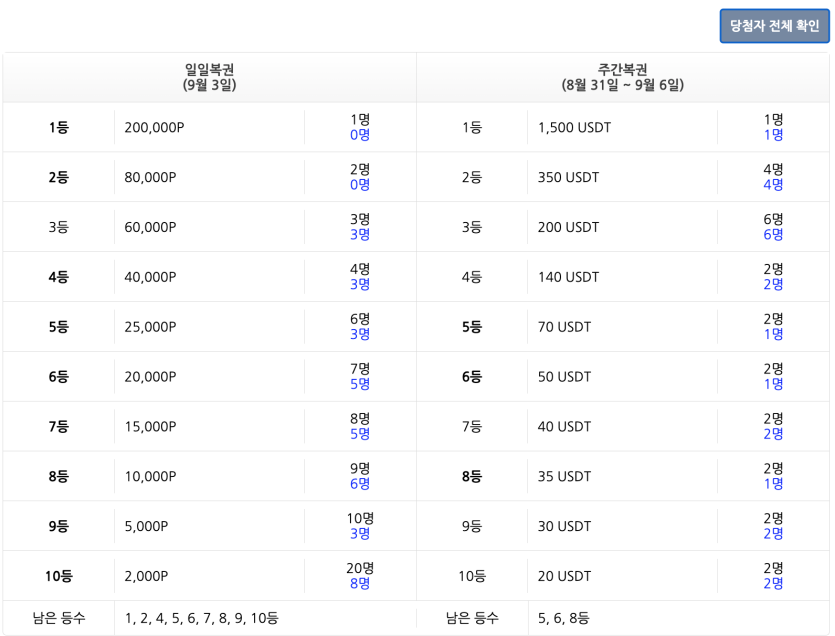Select the 1등 rank in 200,000P row
The image size is (835, 636).
click(x=59, y=128)
